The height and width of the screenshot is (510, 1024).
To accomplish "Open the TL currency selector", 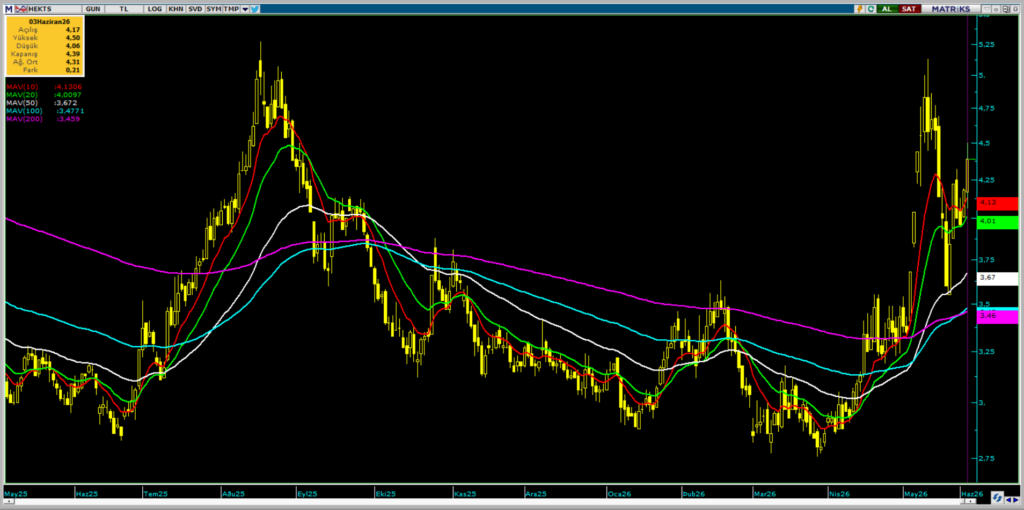I will tap(124, 9).
